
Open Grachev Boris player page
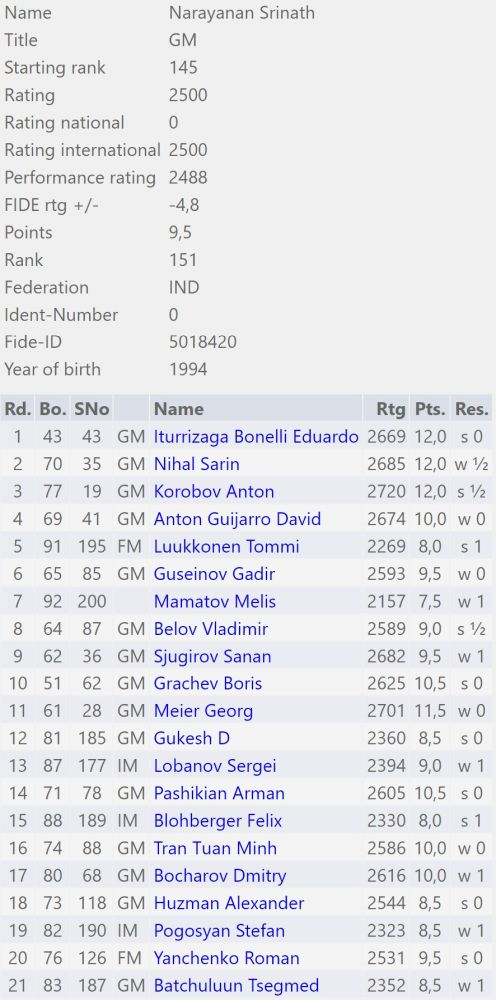pos(208,684)
